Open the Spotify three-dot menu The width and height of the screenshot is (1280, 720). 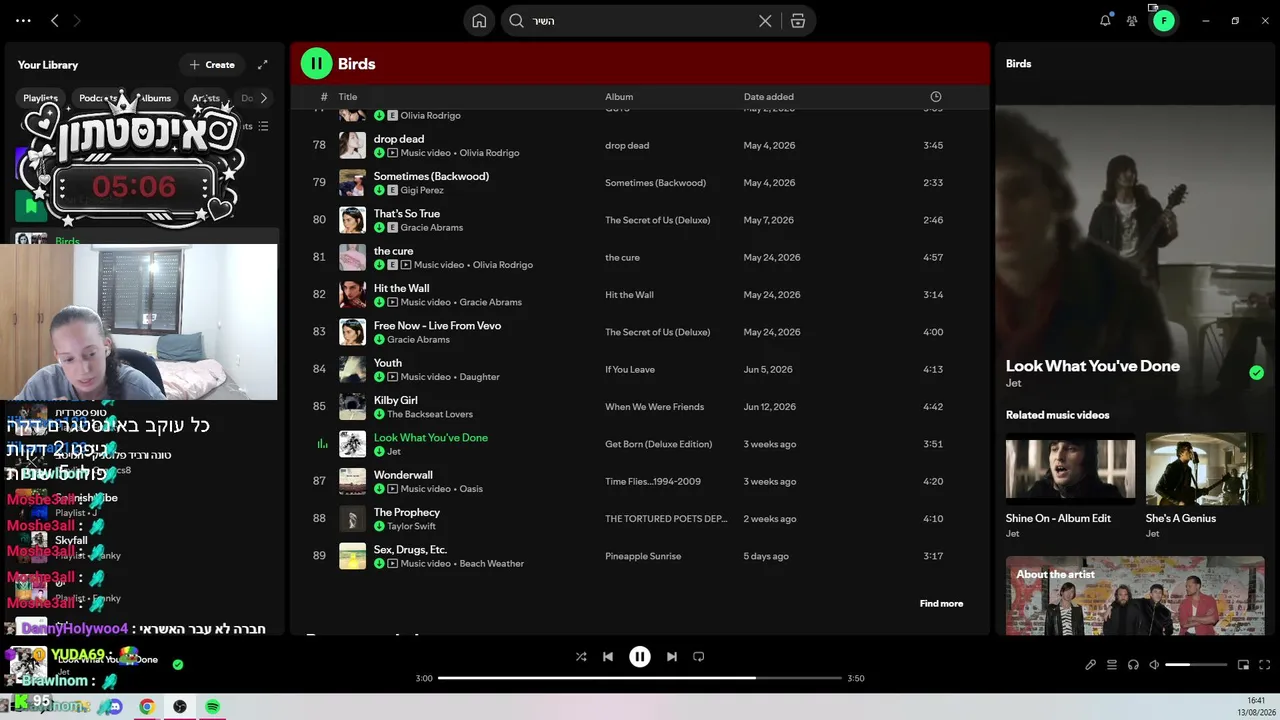[23, 20]
